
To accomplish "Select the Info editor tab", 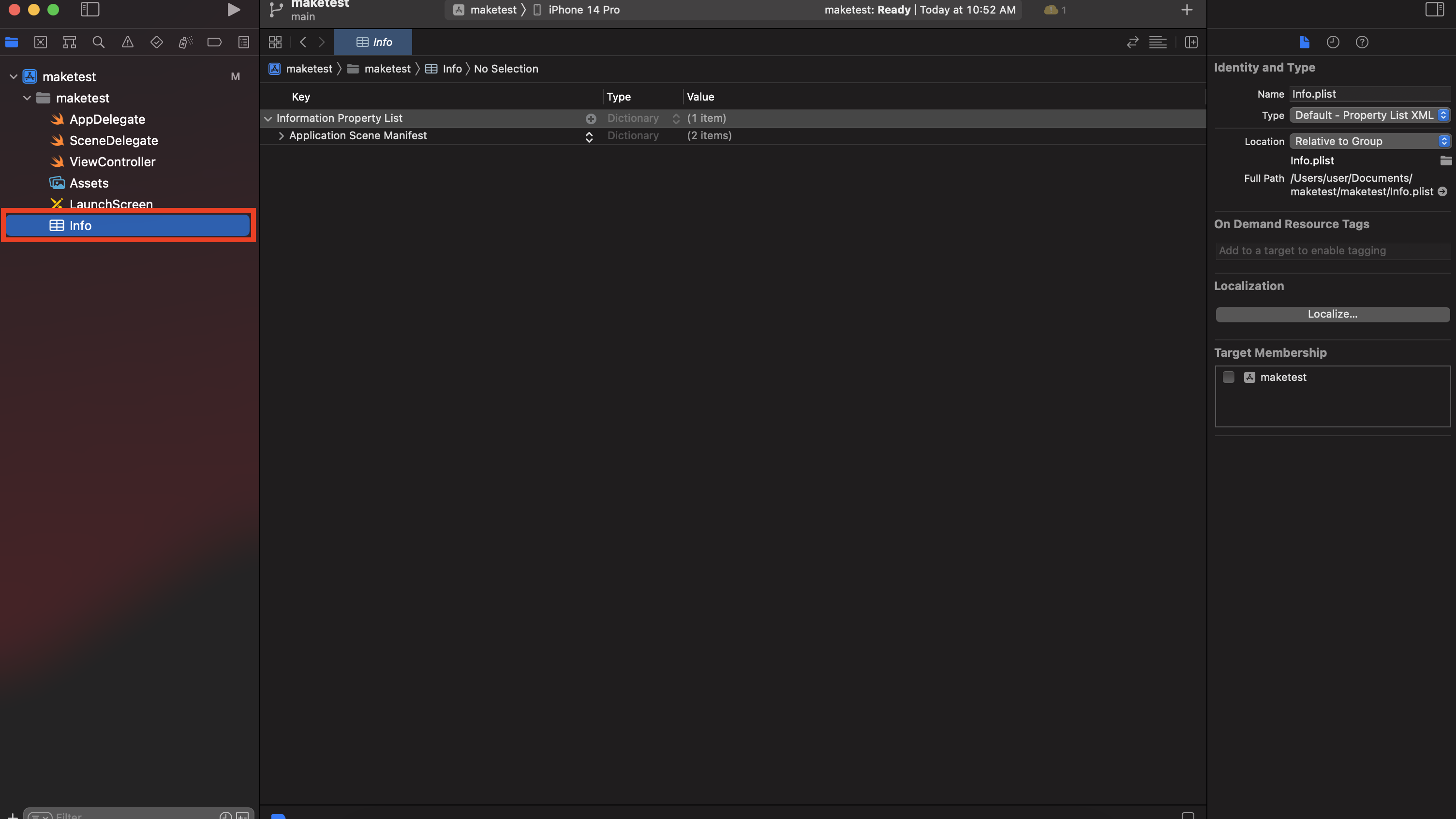I will tap(373, 43).
